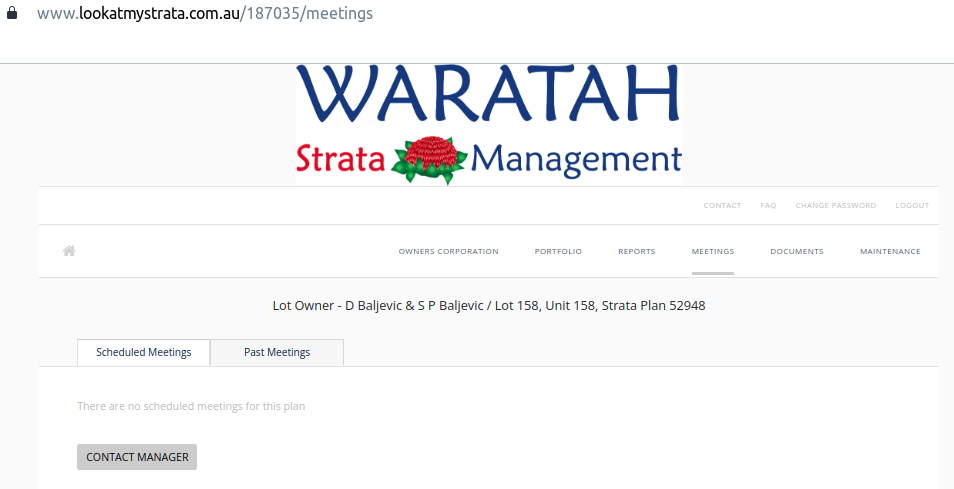Image resolution: width=954 pixels, height=489 pixels.
Task: Open Owners Corporation menu
Action: [448, 251]
